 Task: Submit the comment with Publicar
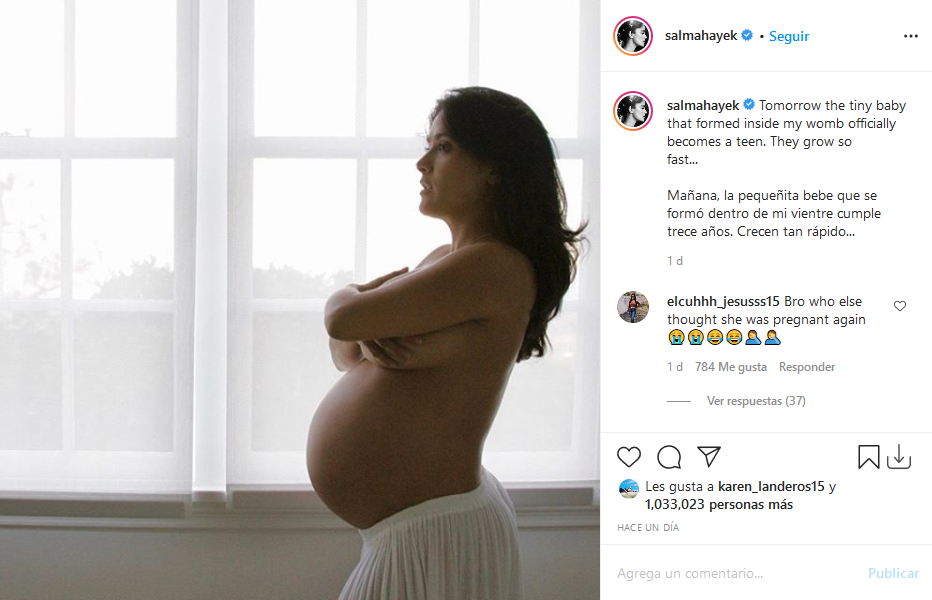(893, 573)
